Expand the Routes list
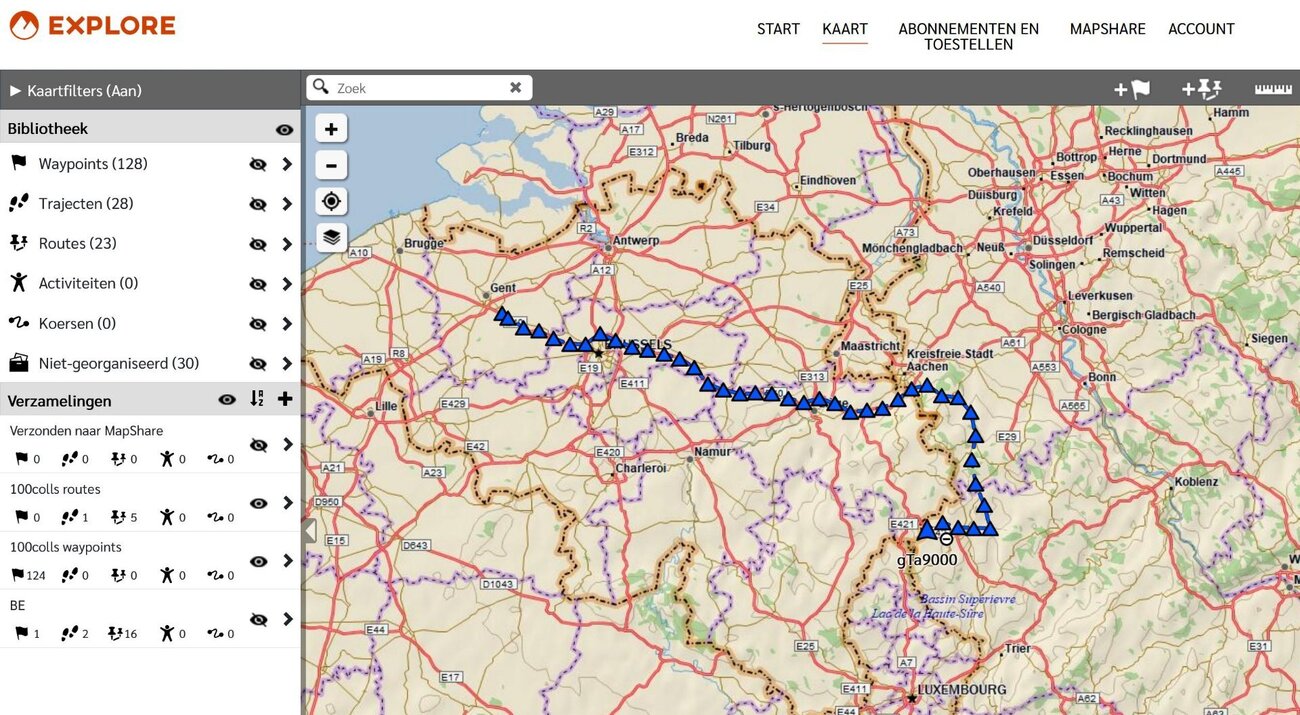Screen dimensions: 1300x715 [x=287, y=244]
